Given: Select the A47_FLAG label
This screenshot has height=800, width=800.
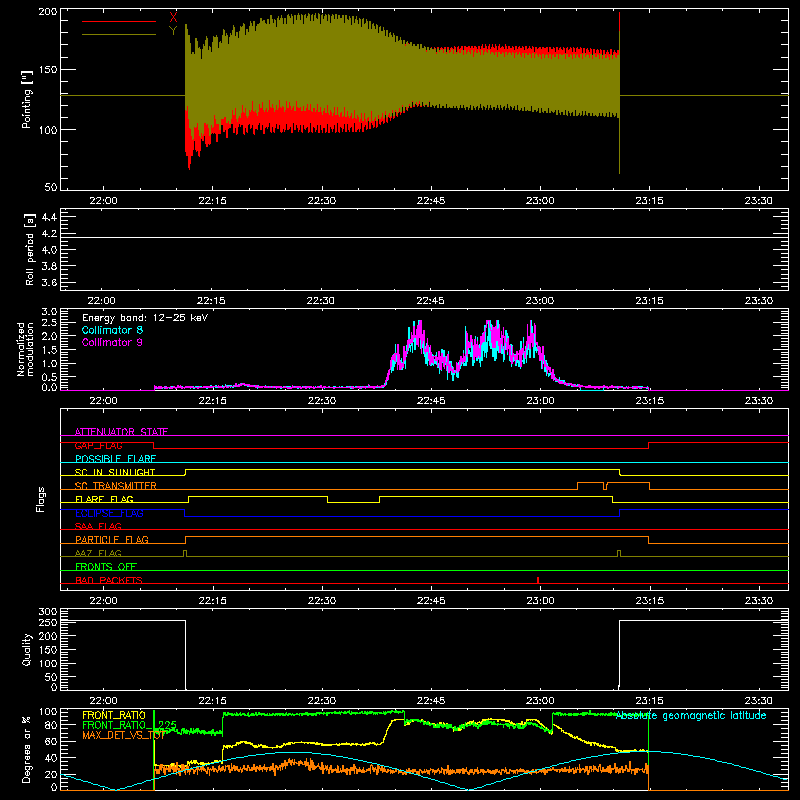Looking at the screenshot, I should (98, 553).
